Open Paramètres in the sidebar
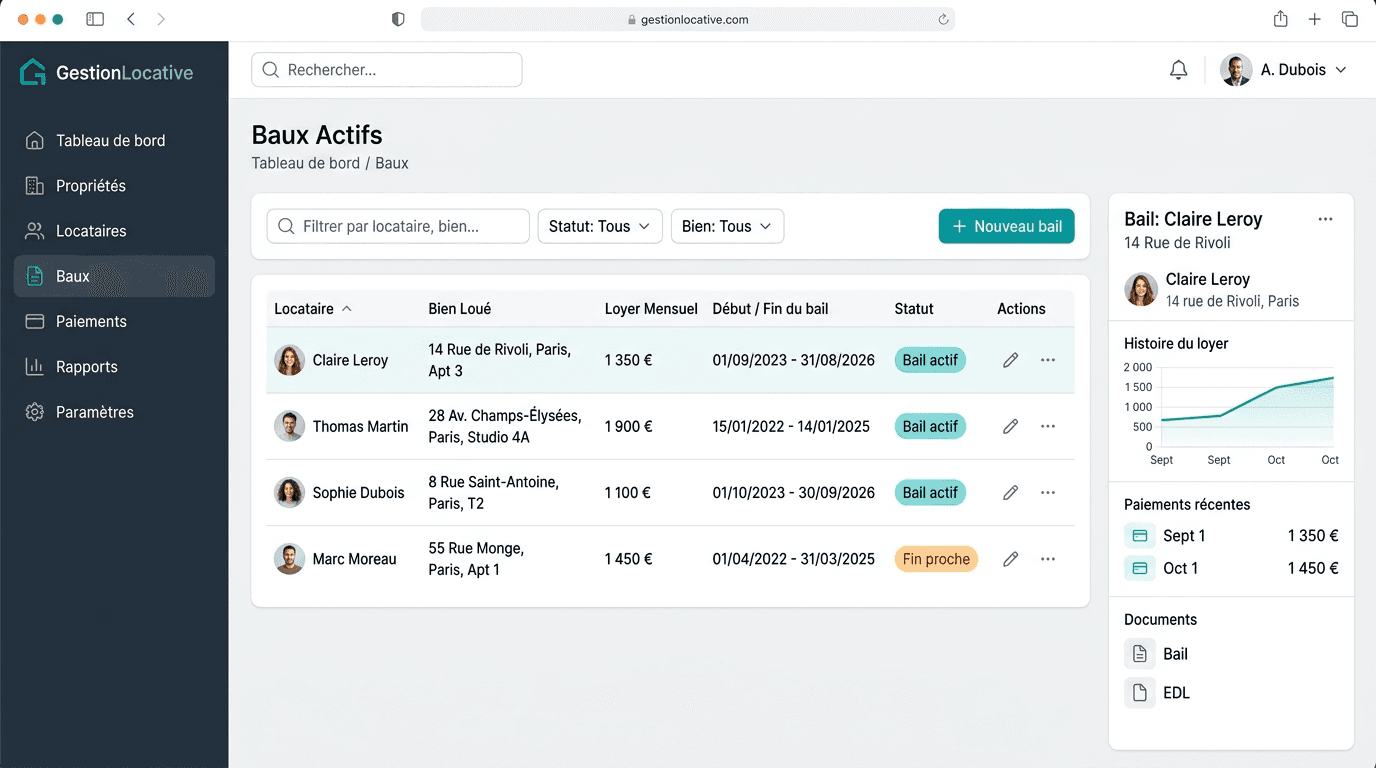Screen dimensions: 1376x768 tap(94, 412)
